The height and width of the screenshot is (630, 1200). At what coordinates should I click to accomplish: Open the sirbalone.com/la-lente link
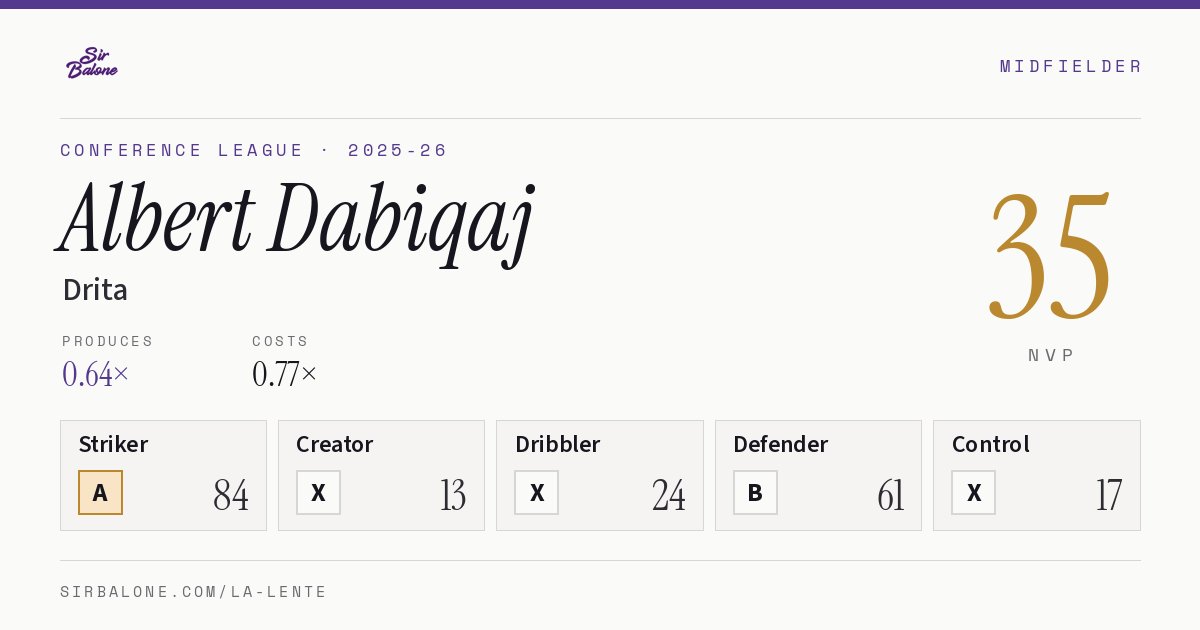[194, 592]
